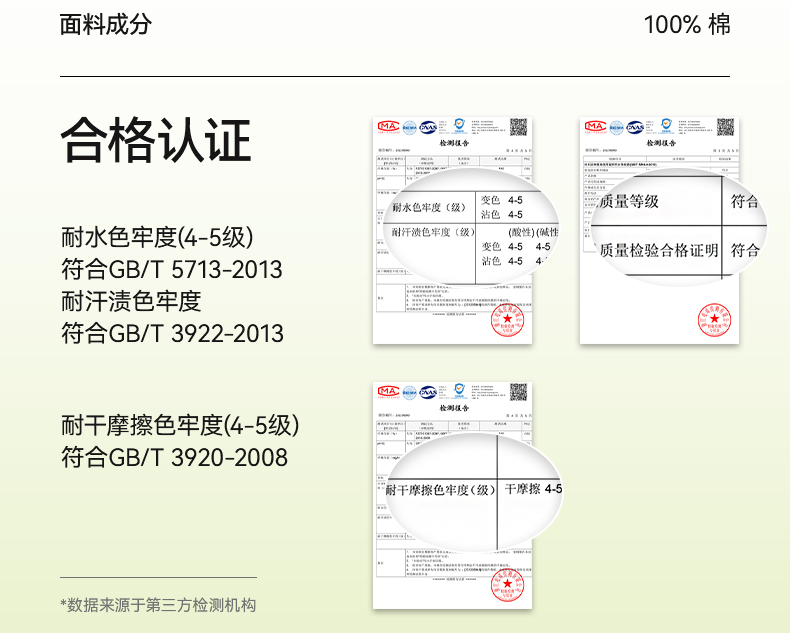This screenshot has height=633, width=790.
Task: Select the text 符合GB/T 3922-2013
Action: (x=172, y=333)
